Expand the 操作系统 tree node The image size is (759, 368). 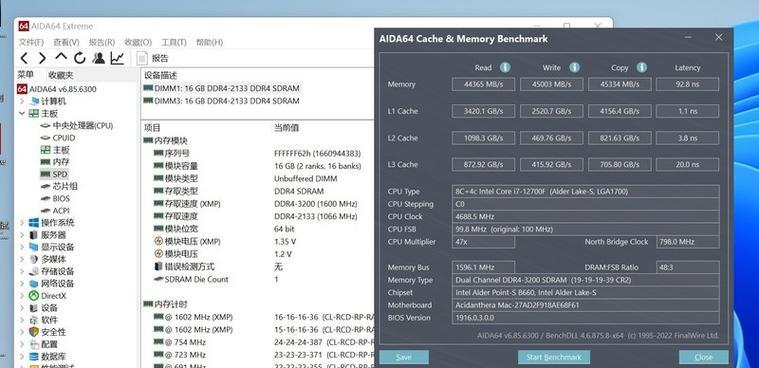coord(22,223)
